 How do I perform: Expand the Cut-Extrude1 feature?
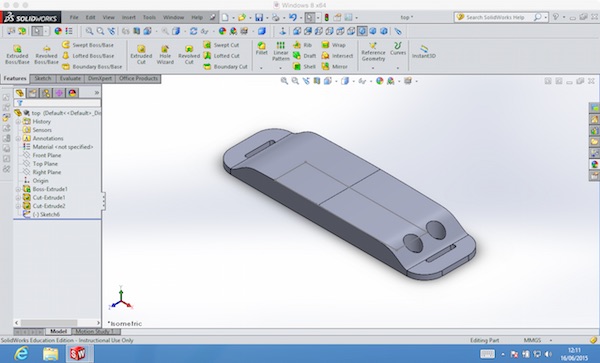pos(18,197)
